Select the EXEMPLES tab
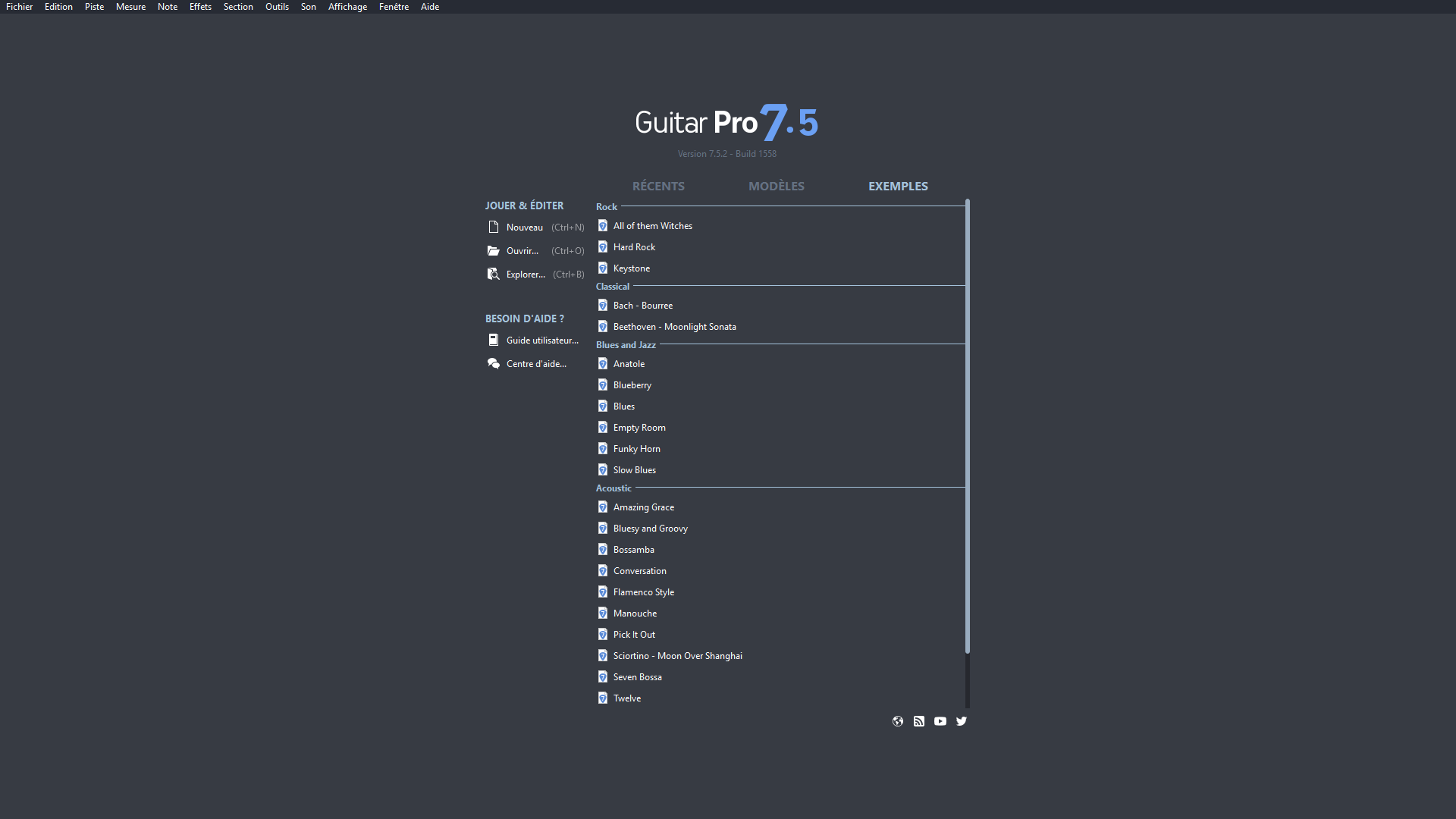This screenshot has width=1456, height=819. [x=898, y=186]
